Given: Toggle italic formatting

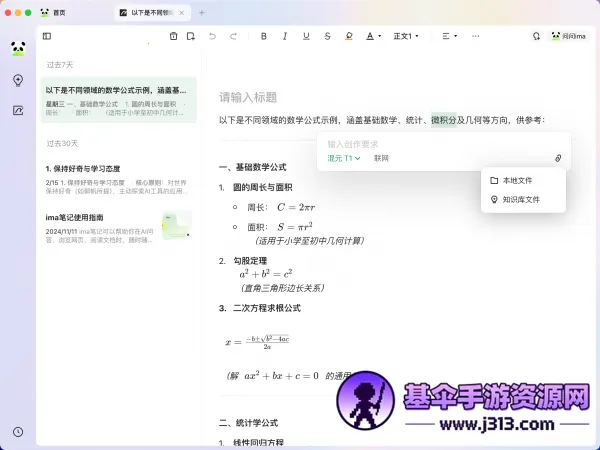Looking at the screenshot, I should [285, 36].
